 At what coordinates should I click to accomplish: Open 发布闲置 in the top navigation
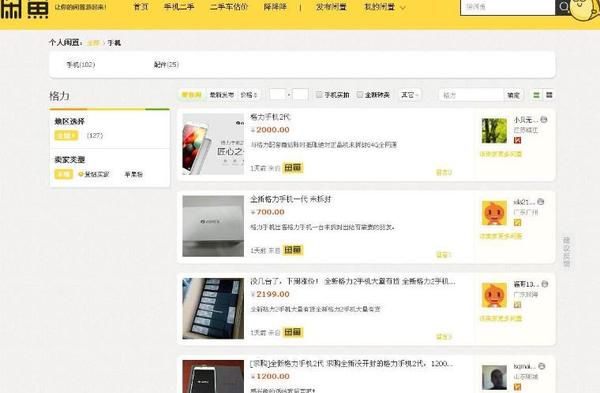click(331, 7)
